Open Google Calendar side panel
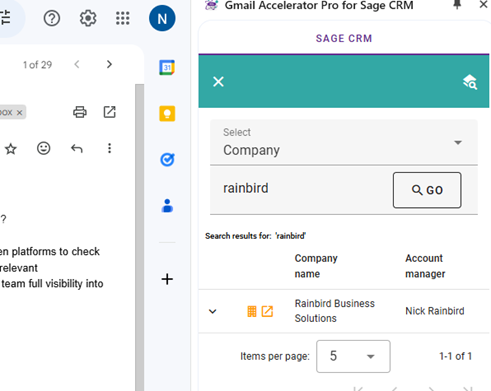Viewport: 491px width, 391px height. tap(167, 68)
